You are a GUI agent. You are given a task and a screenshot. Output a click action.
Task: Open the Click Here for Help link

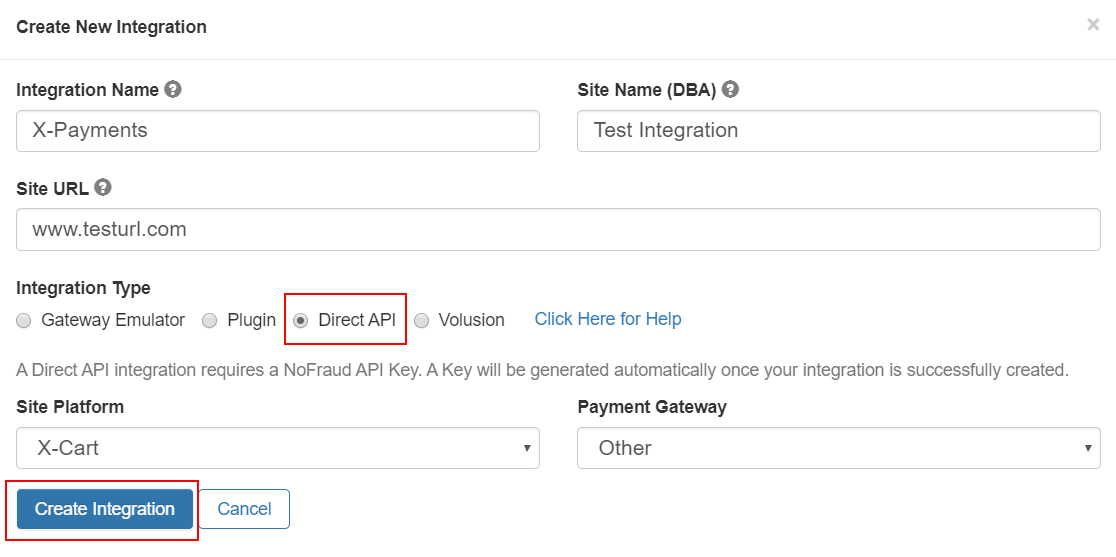pos(608,319)
